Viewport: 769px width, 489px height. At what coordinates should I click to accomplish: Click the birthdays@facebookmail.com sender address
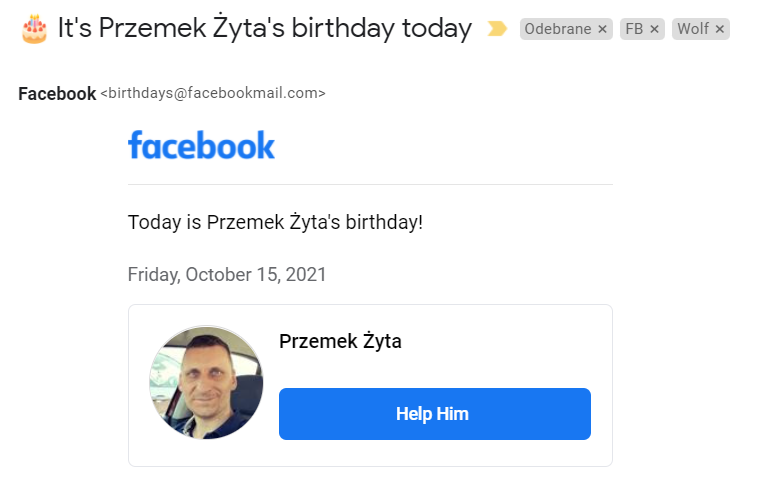point(213,94)
